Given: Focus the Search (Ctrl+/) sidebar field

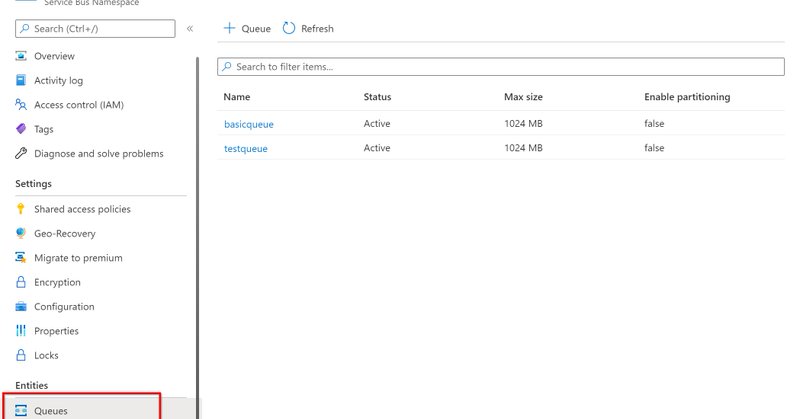Looking at the screenshot, I should [x=95, y=29].
